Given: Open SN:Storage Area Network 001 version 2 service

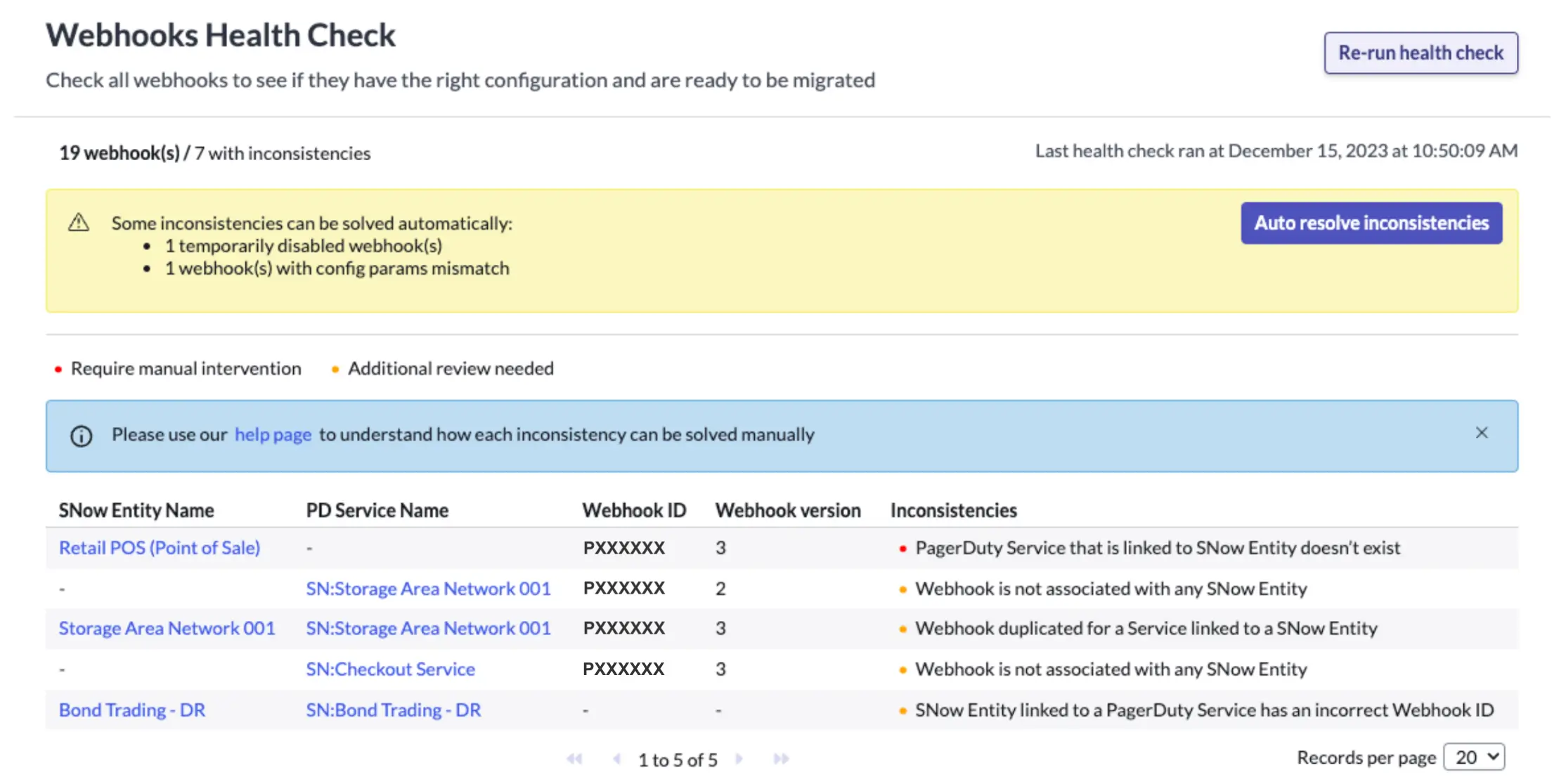Looking at the screenshot, I should click(x=428, y=589).
